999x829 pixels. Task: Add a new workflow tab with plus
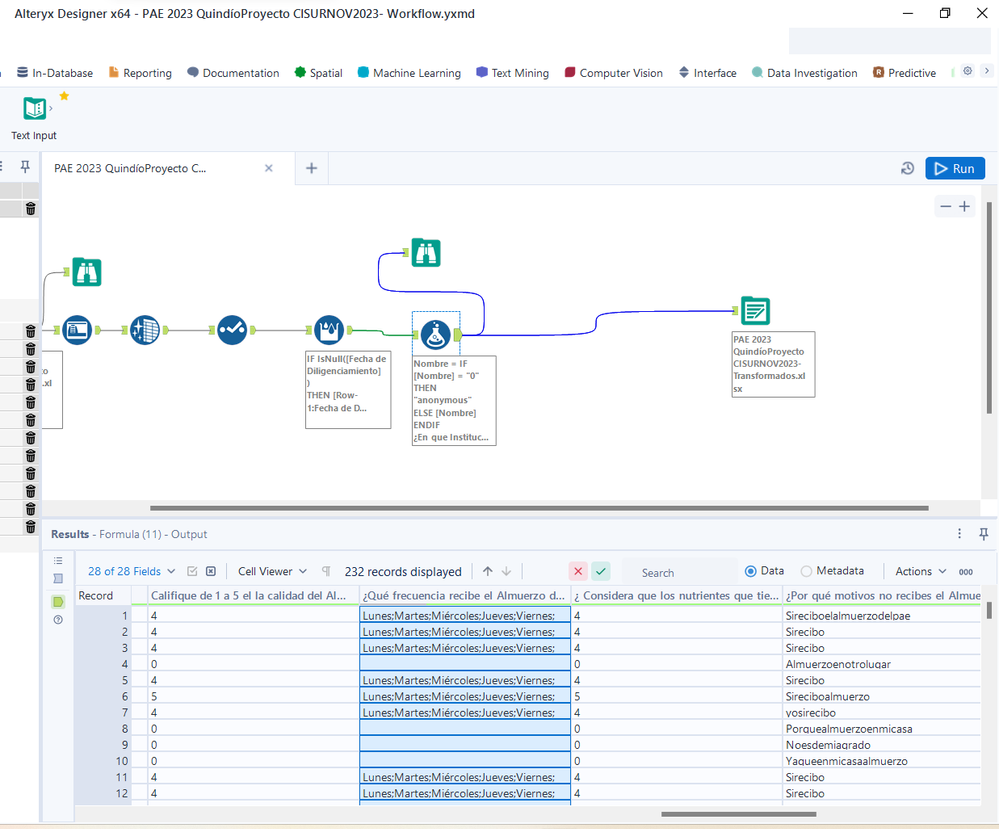[x=311, y=168]
